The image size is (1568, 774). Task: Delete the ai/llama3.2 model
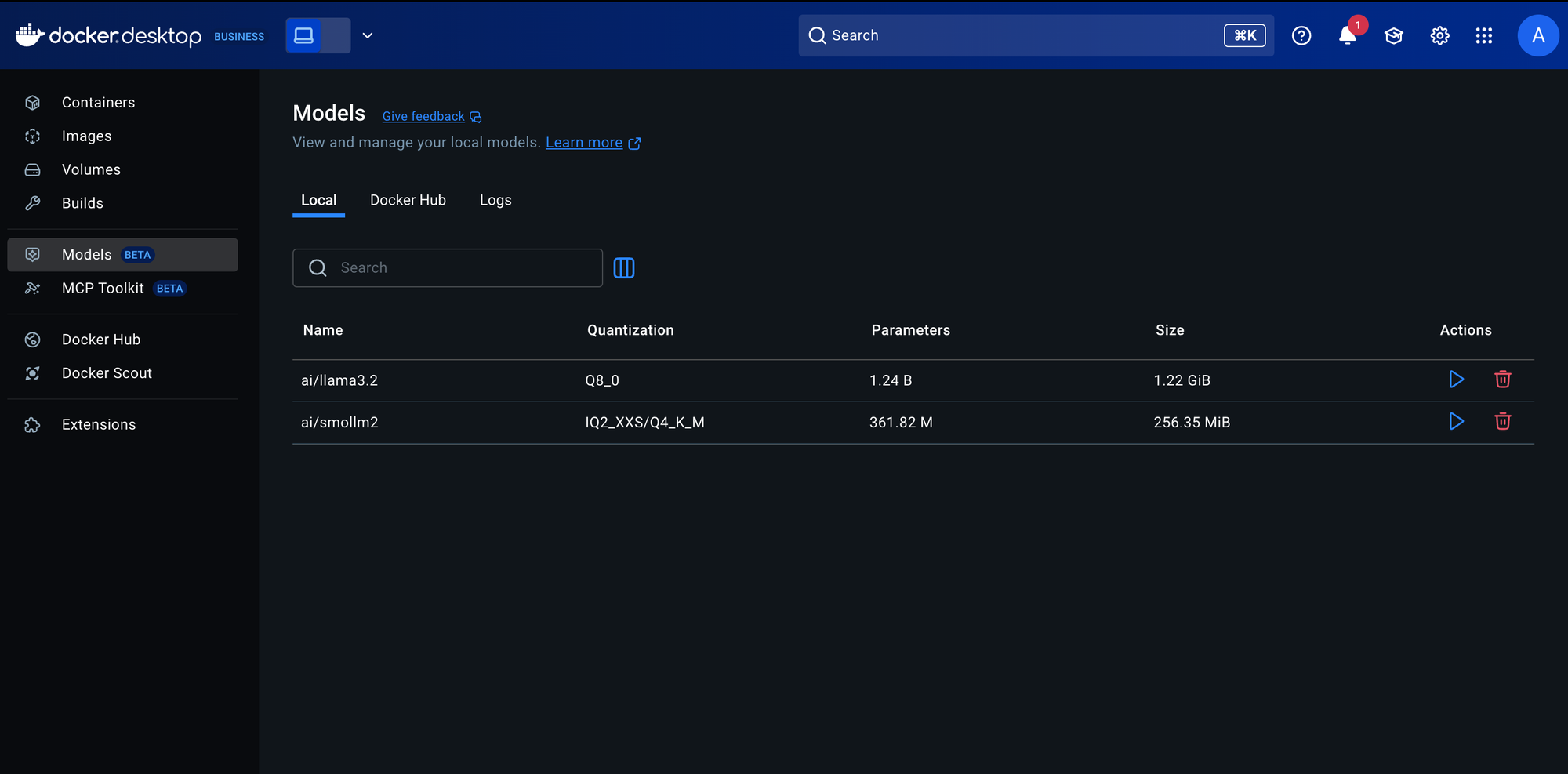tap(1502, 380)
